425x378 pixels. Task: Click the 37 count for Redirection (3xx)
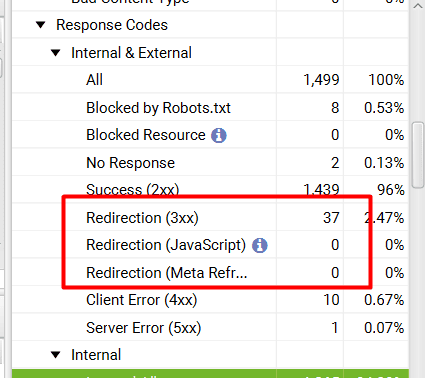331,218
